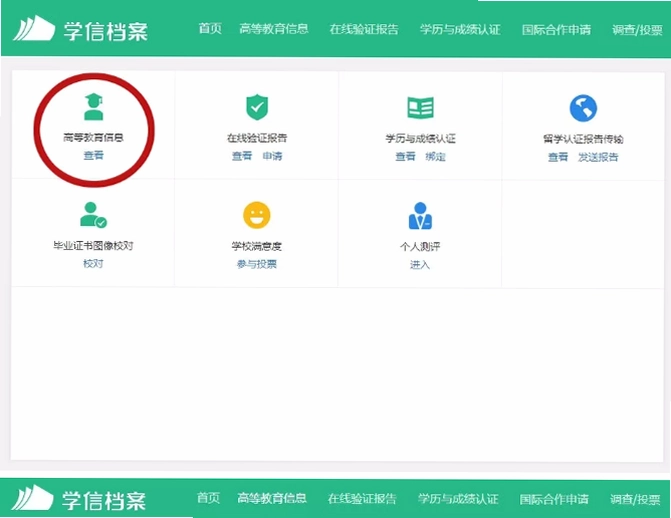Click the 个人测评 card title text

(x=420, y=247)
